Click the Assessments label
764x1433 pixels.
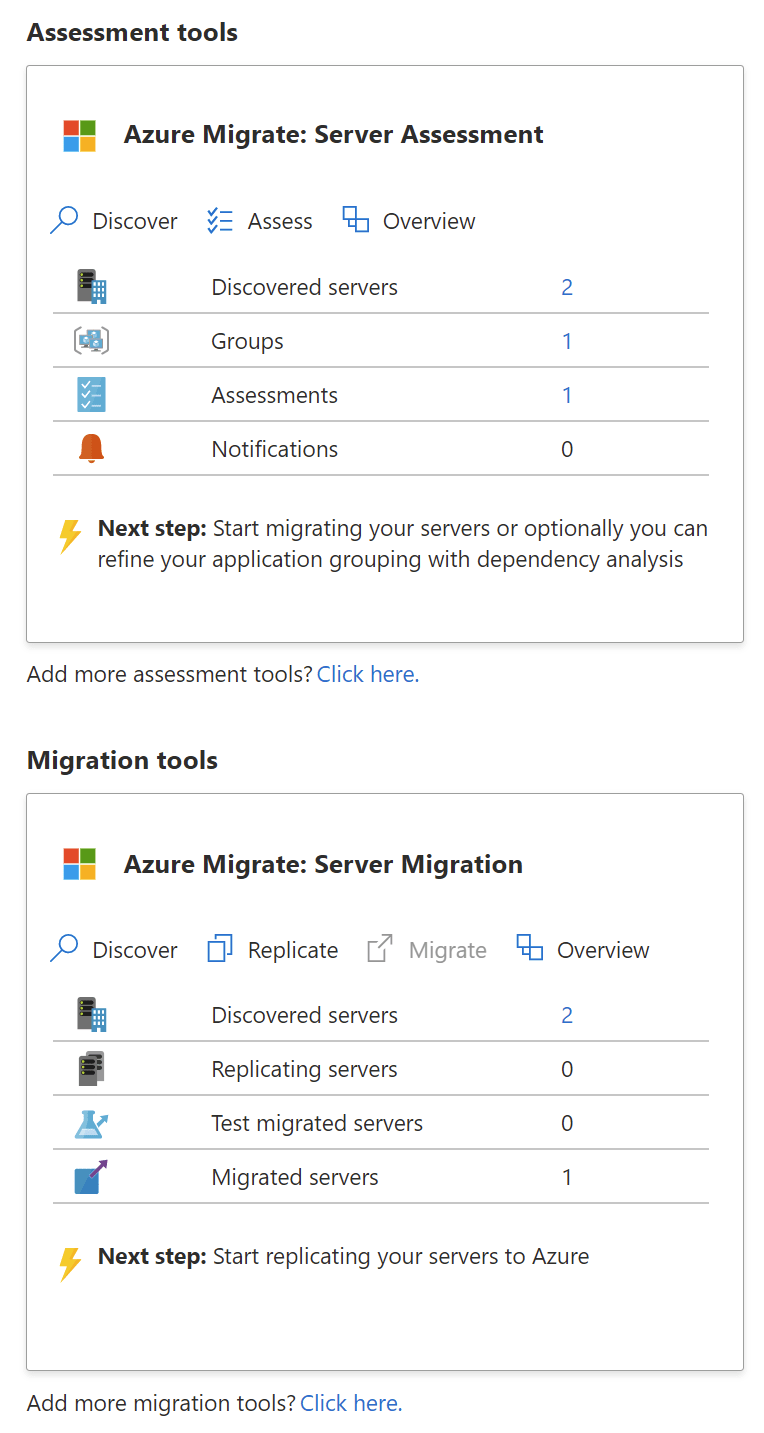[275, 395]
